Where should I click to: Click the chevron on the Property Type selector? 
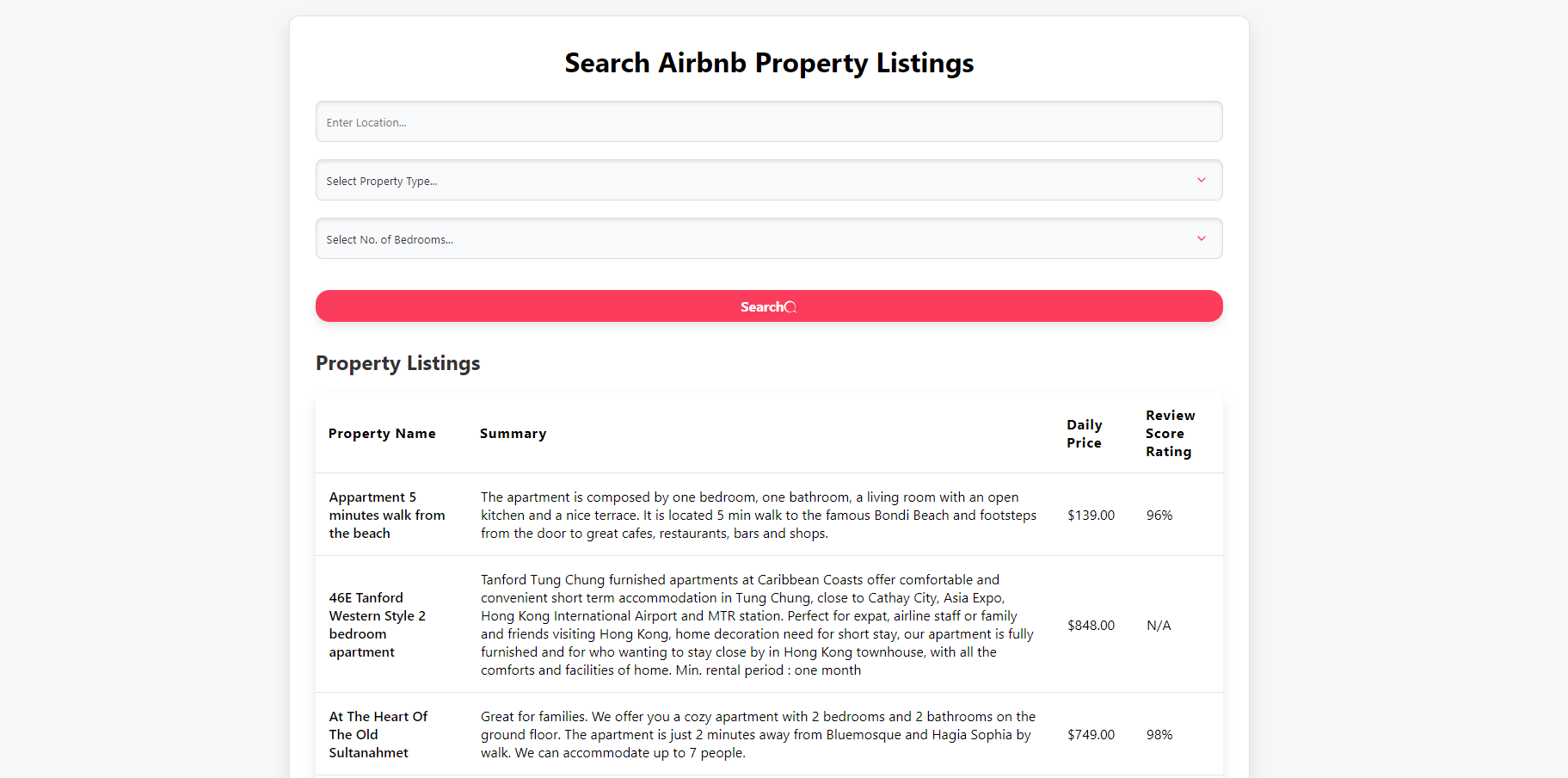pyautogui.click(x=1201, y=180)
